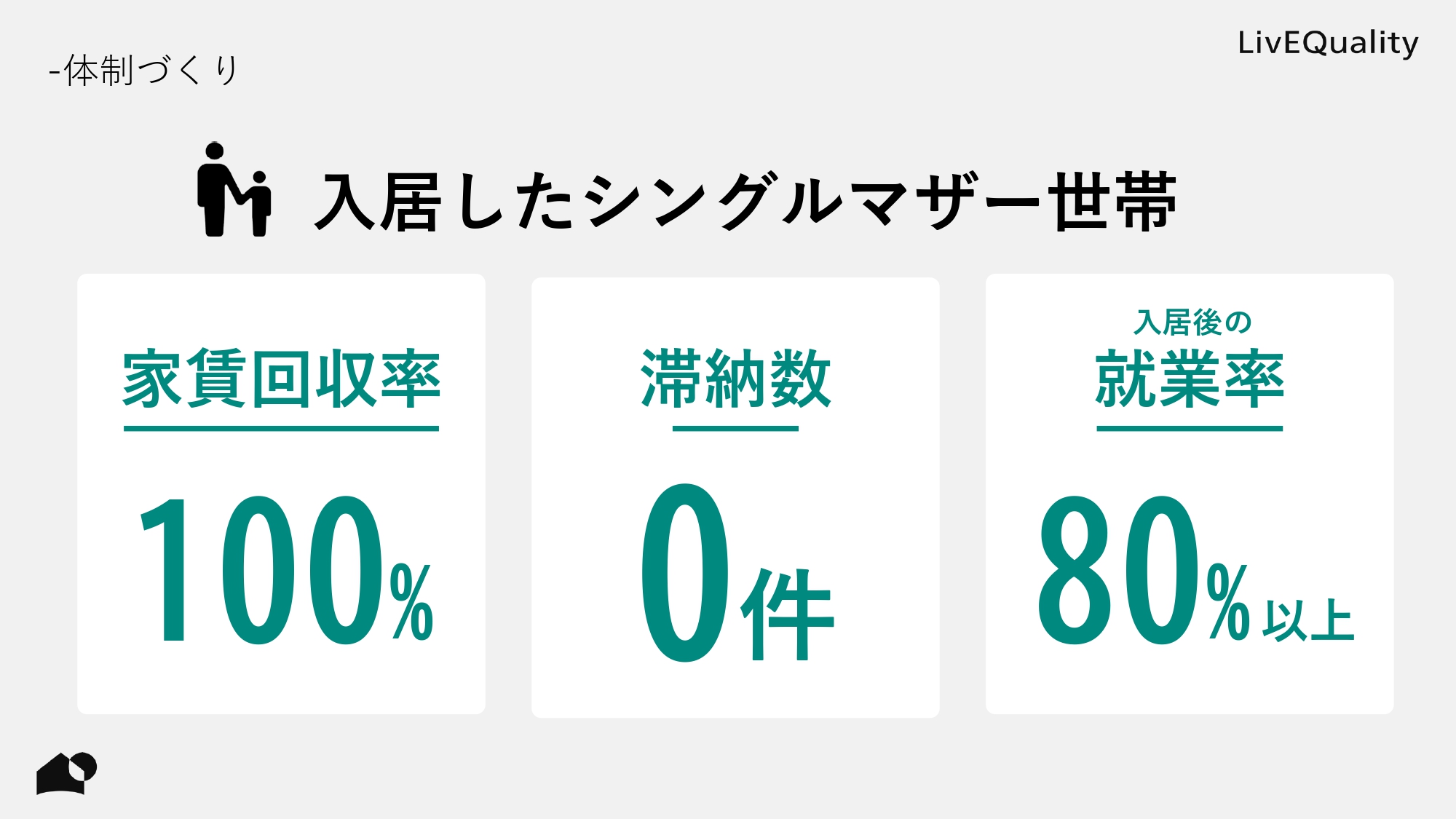This screenshot has width=1456, height=819.
Task: Select the 滞納数 card title
Action: [735, 379]
